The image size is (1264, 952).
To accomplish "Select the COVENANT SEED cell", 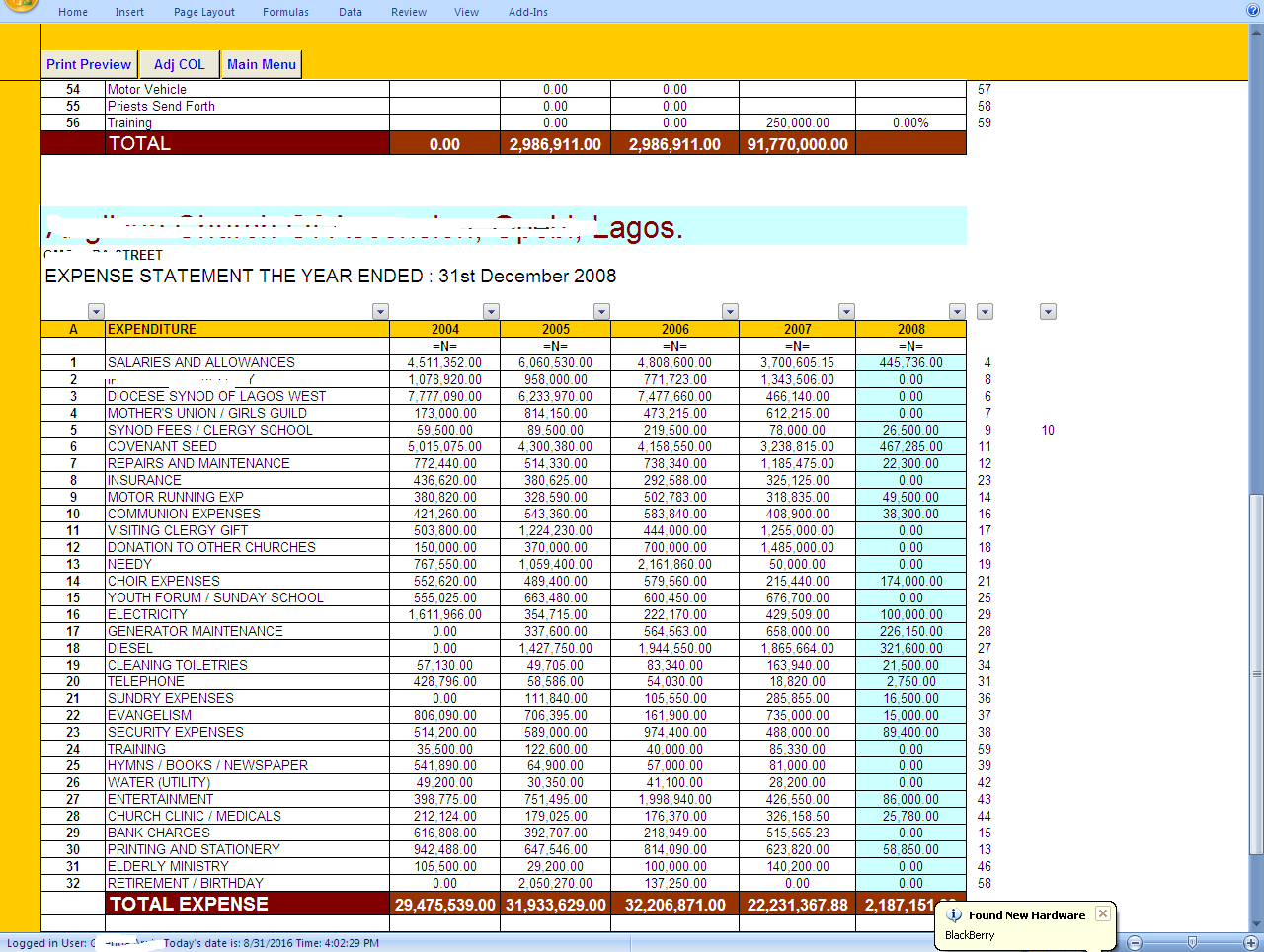I will click(x=247, y=446).
